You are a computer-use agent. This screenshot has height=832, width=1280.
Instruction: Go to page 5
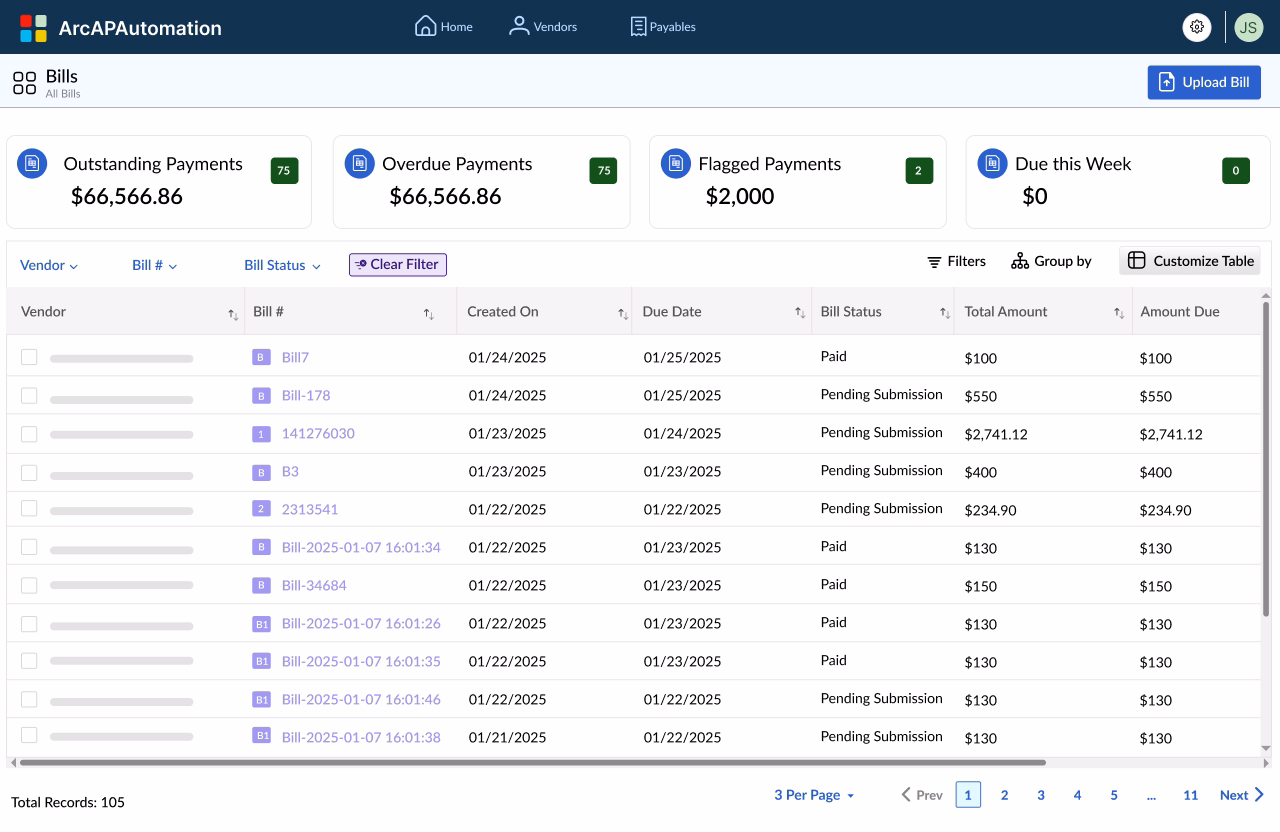[x=1114, y=795]
